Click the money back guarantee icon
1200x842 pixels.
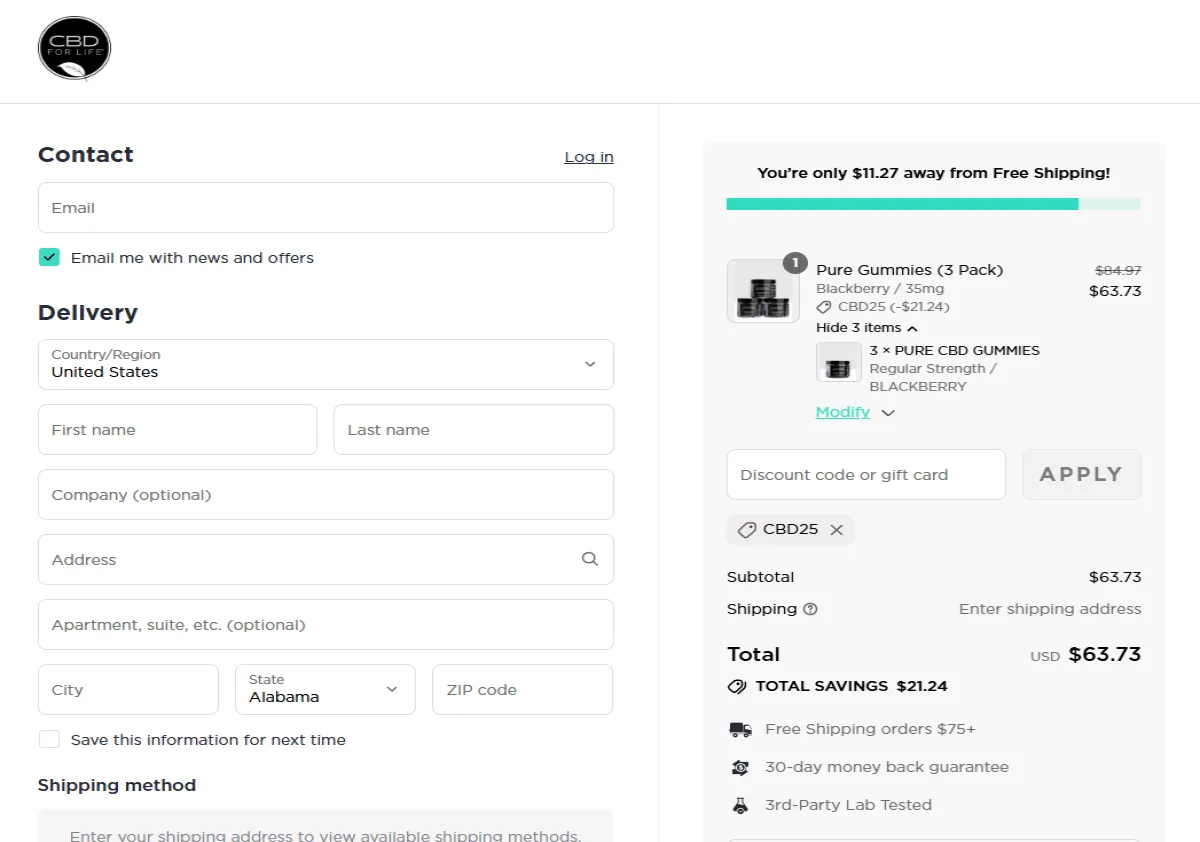pyautogui.click(x=740, y=768)
